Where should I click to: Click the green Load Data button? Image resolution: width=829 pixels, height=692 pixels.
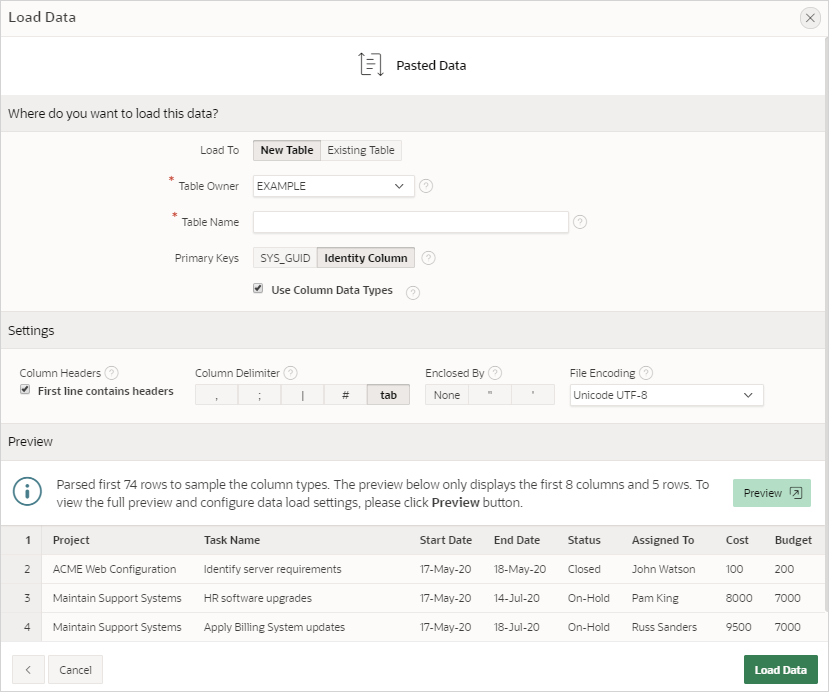[780, 670]
